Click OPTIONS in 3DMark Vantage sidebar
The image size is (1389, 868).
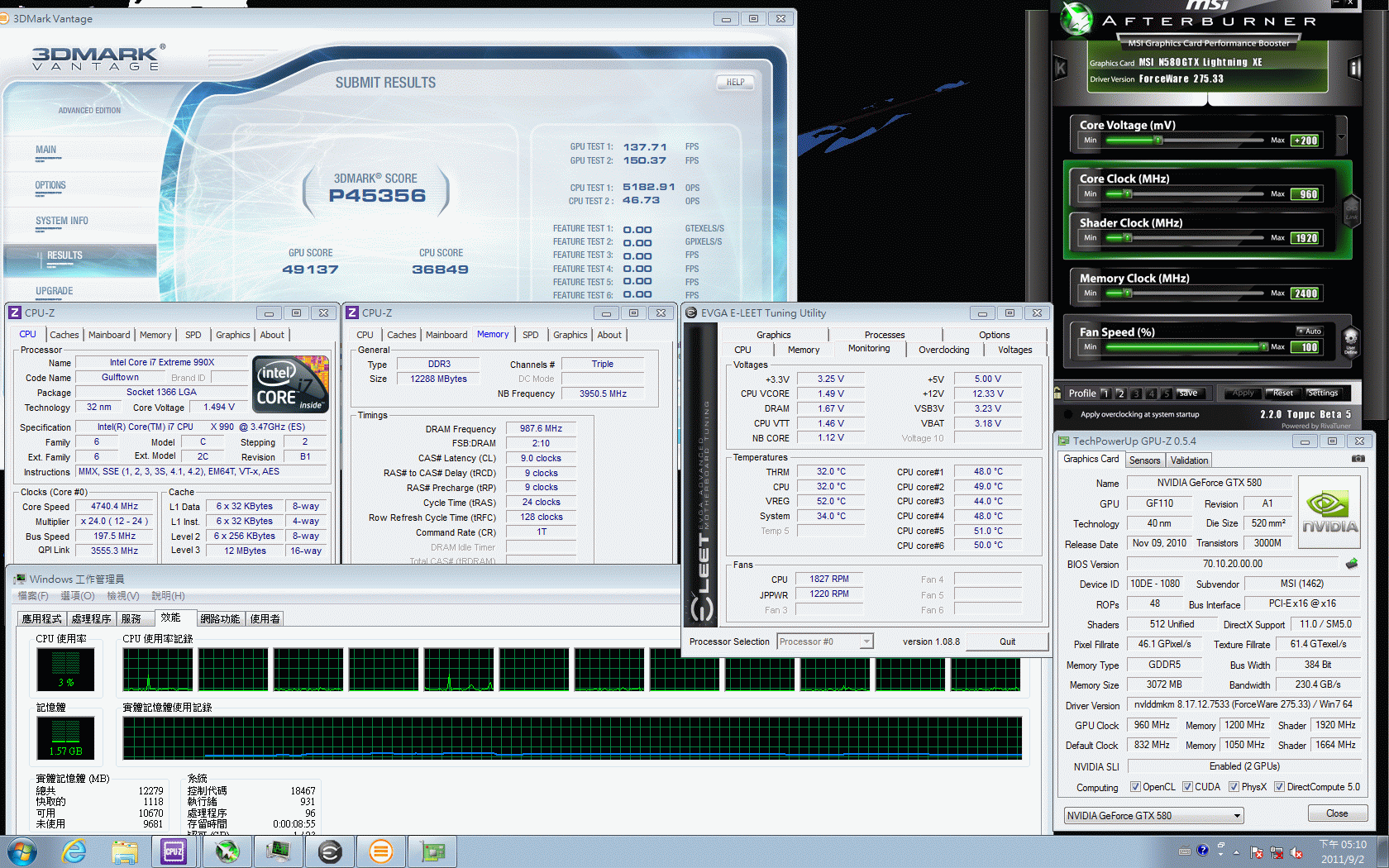pos(50,185)
